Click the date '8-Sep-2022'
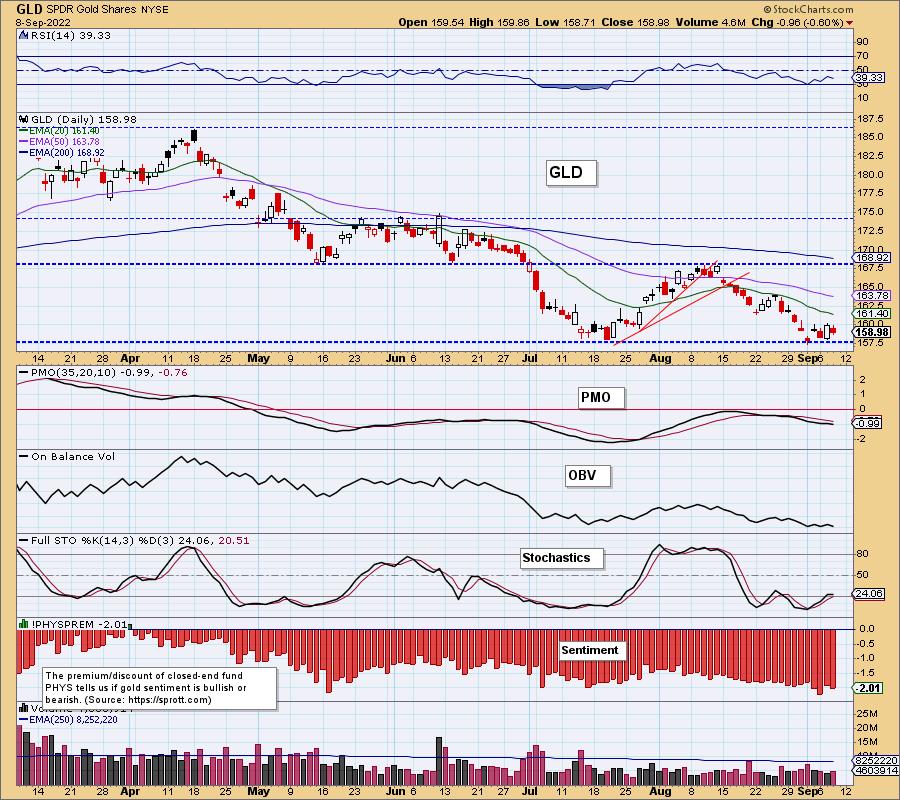The width and height of the screenshot is (900, 800). pos(44,22)
